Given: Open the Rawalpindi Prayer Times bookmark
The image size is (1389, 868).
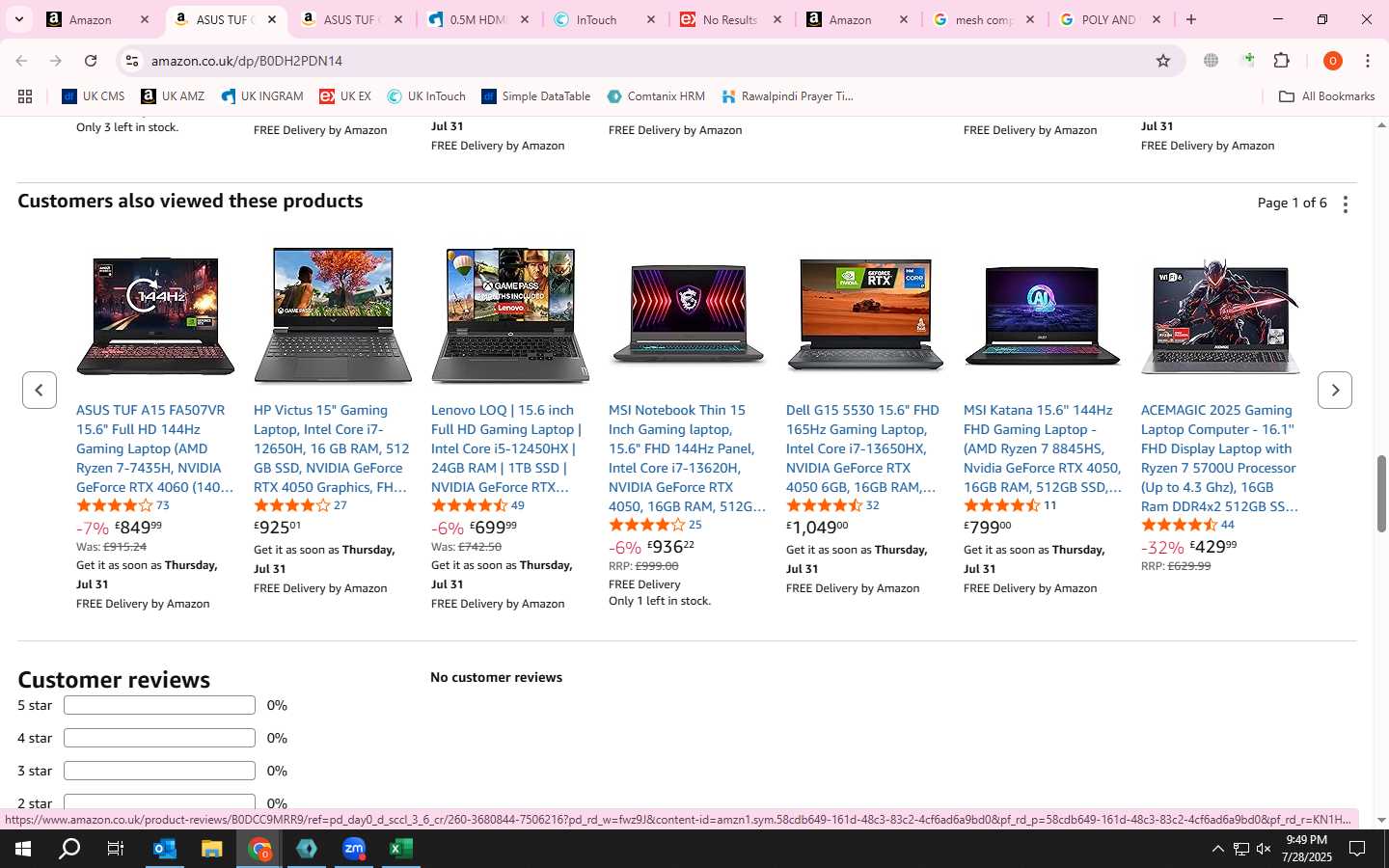Looking at the screenshot, I should tap(786, 96).
